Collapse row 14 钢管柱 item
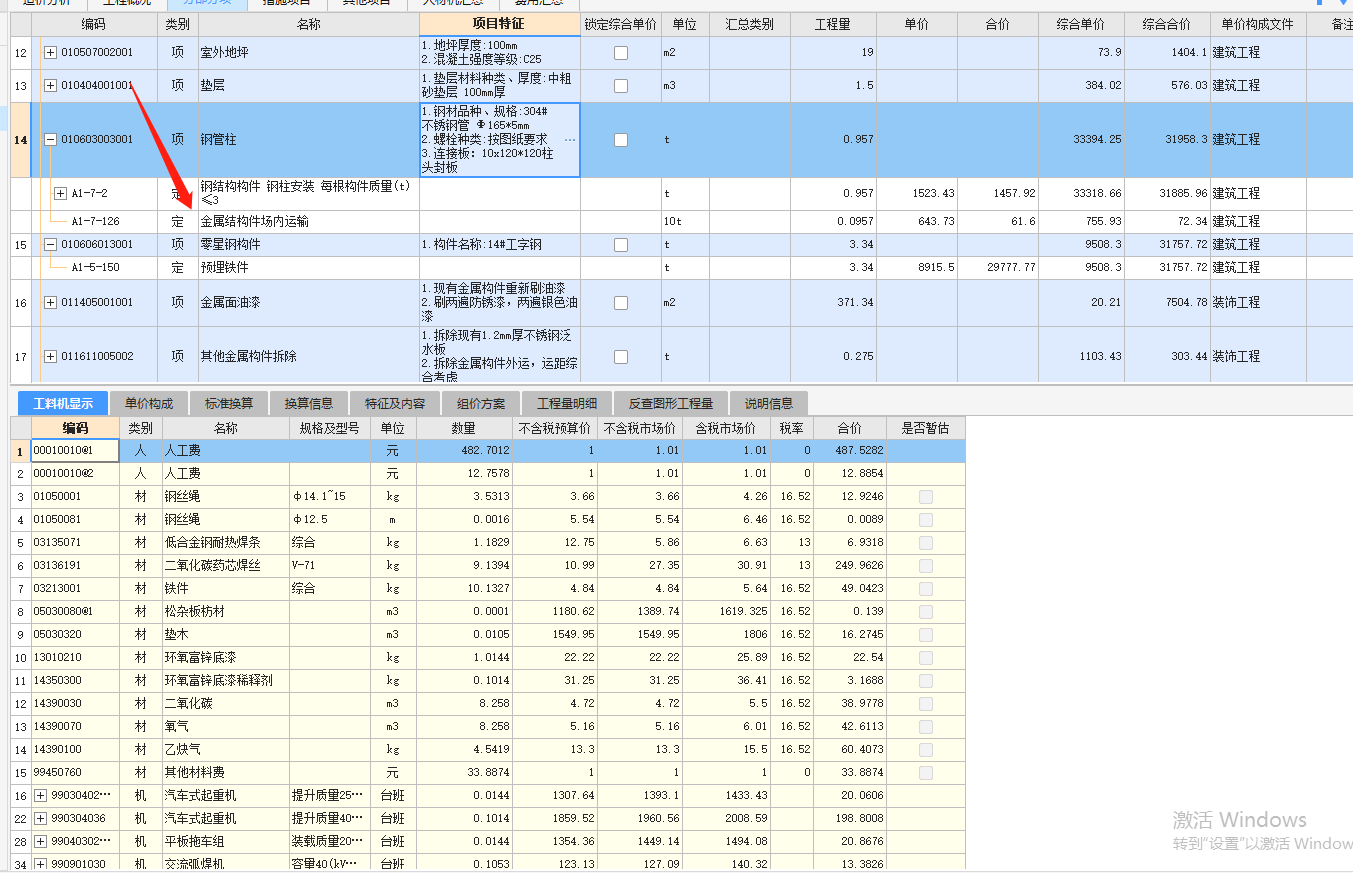This screenshot has height=873, width=1353. (x=51, y=140)
